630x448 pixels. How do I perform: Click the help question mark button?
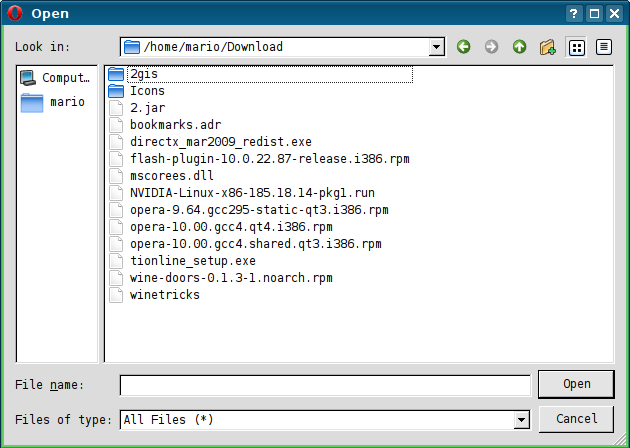pos(573,14)
